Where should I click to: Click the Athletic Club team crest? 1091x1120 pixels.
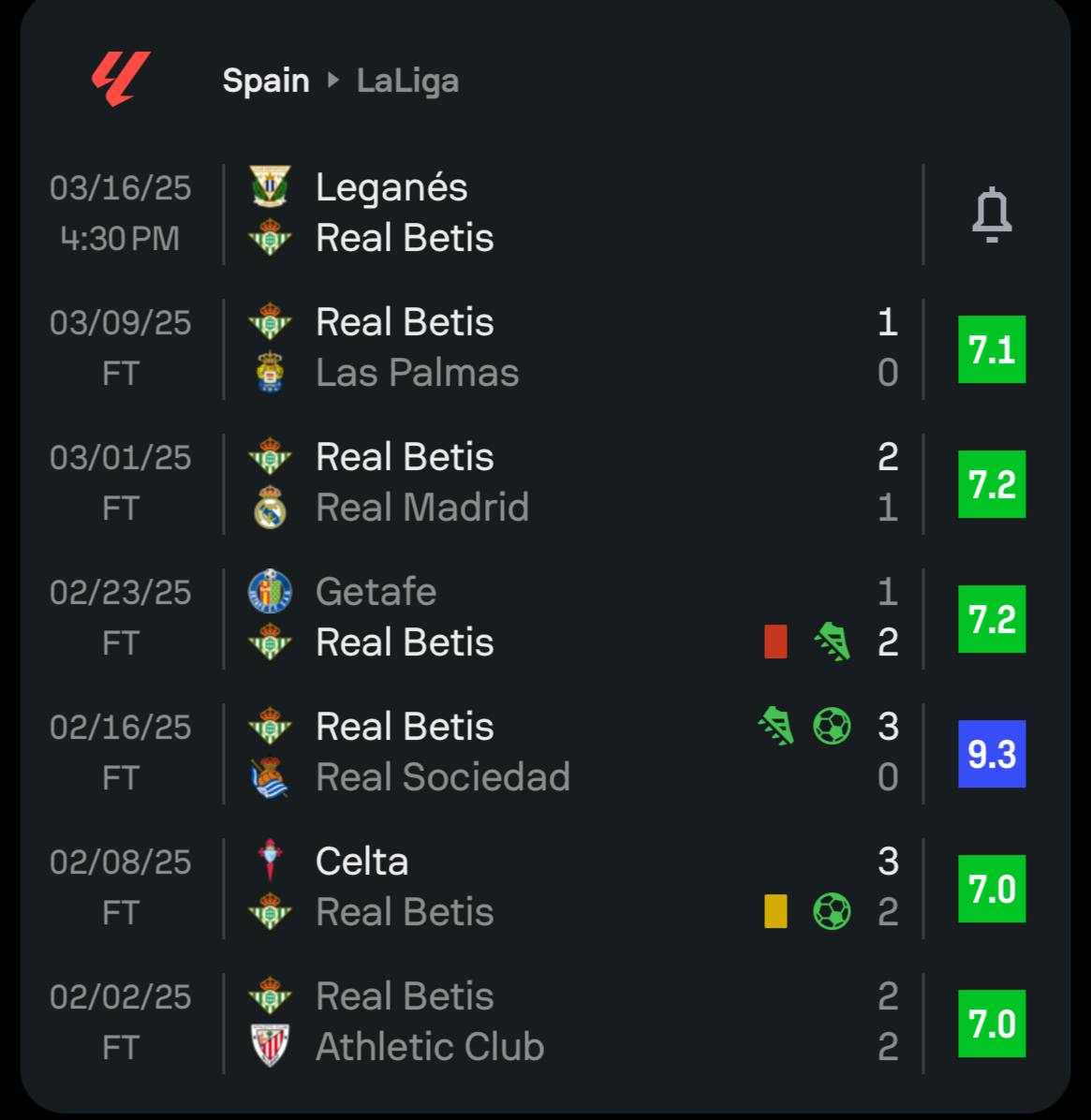click(270, 1047)
